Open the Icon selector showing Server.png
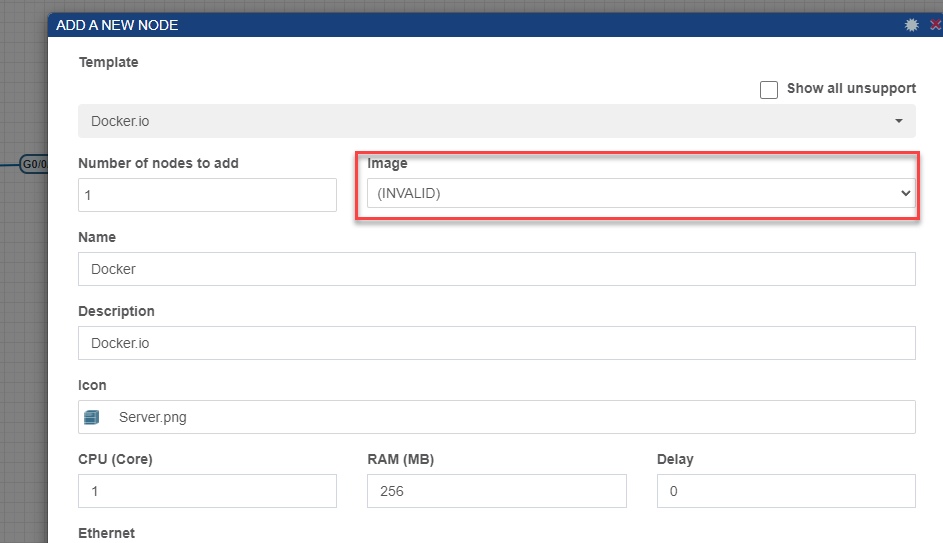Image resolution: width=943 pixels, height=543 pixels. pos(497,417)
